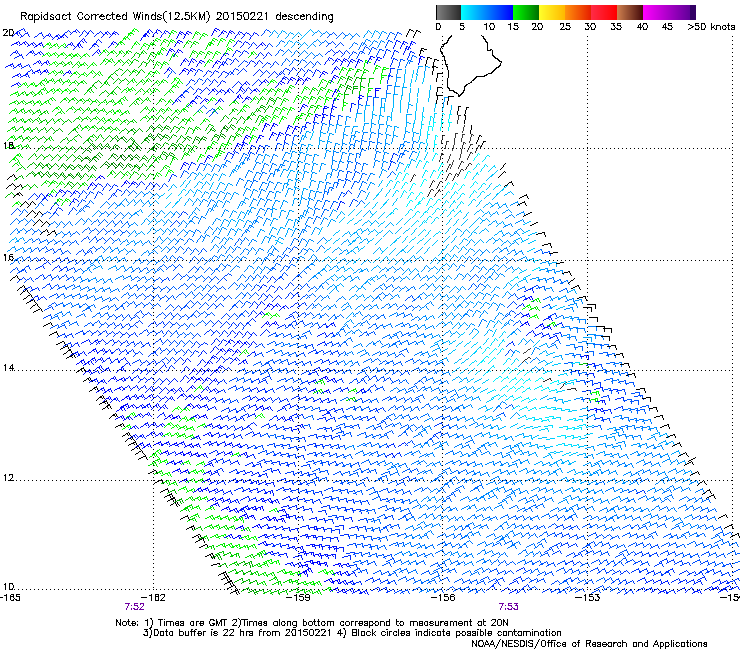Click legend label '40'

click(x=642, y=27)
